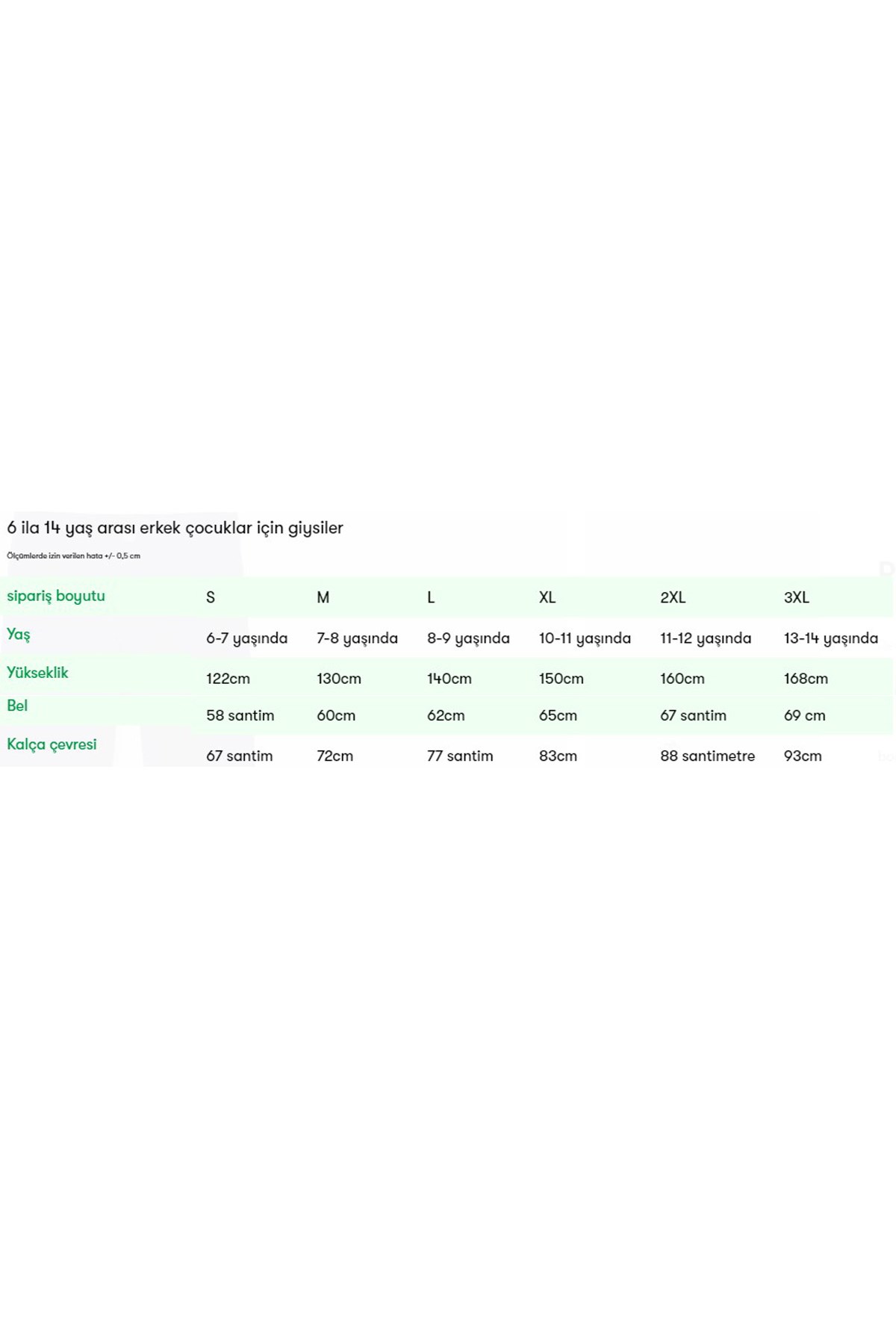The width and height of the screenshot is (896, 1344).
Task: Click the 'sipariş boyutu' row header
Action: pos(56,597)
